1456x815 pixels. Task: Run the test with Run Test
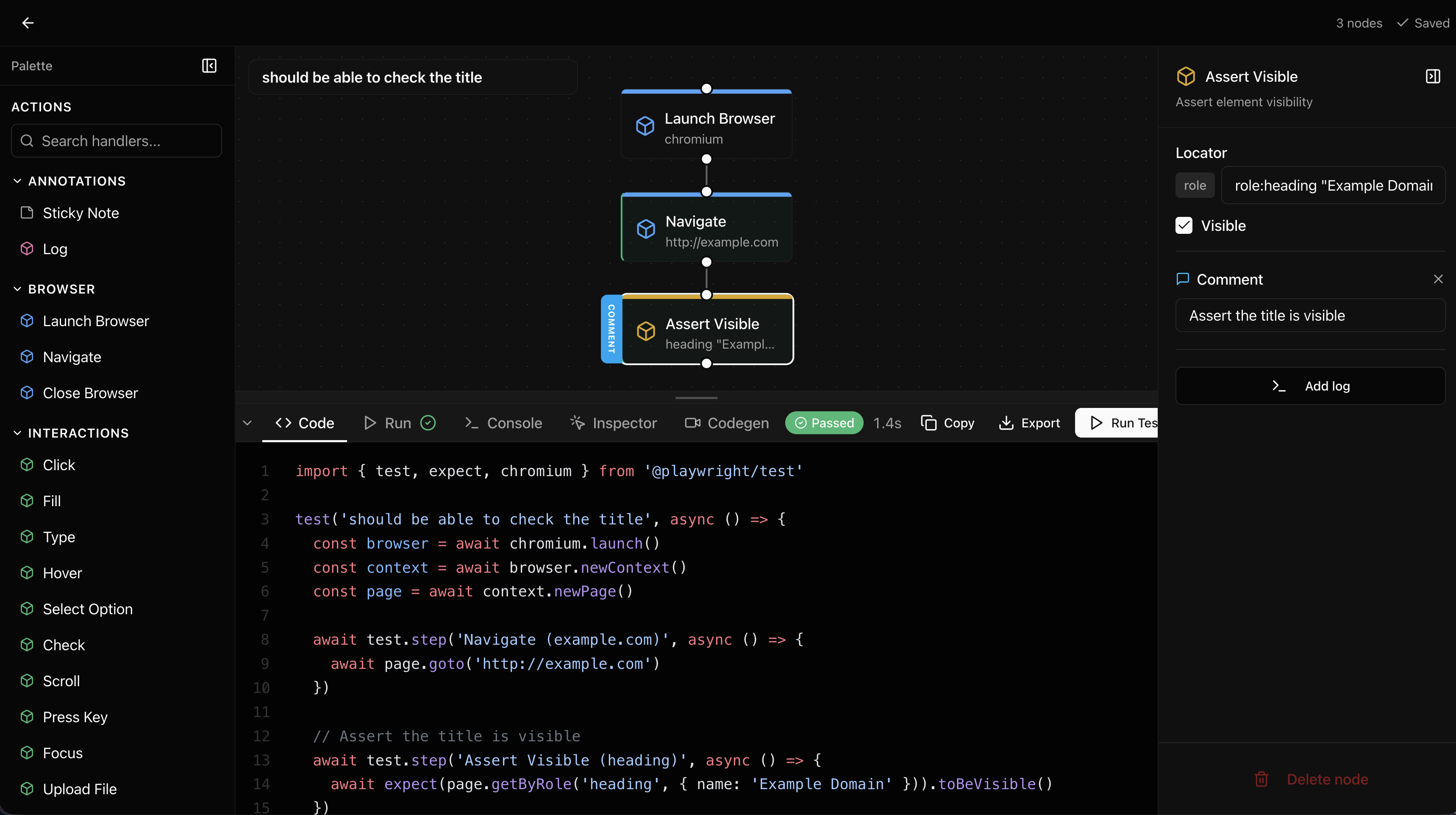click(x=1125, y=422)
